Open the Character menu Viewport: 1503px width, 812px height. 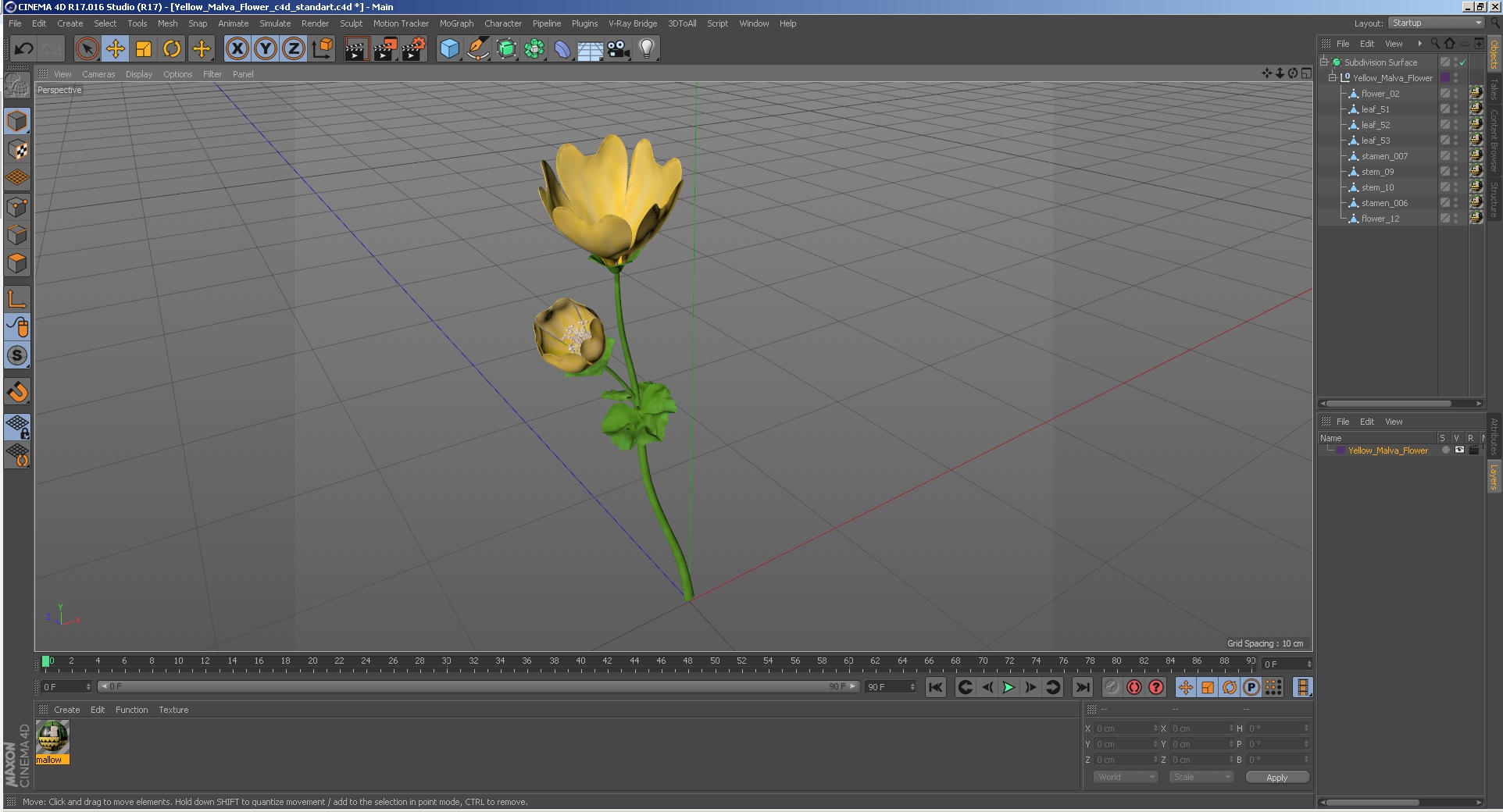tap(503, 23)
